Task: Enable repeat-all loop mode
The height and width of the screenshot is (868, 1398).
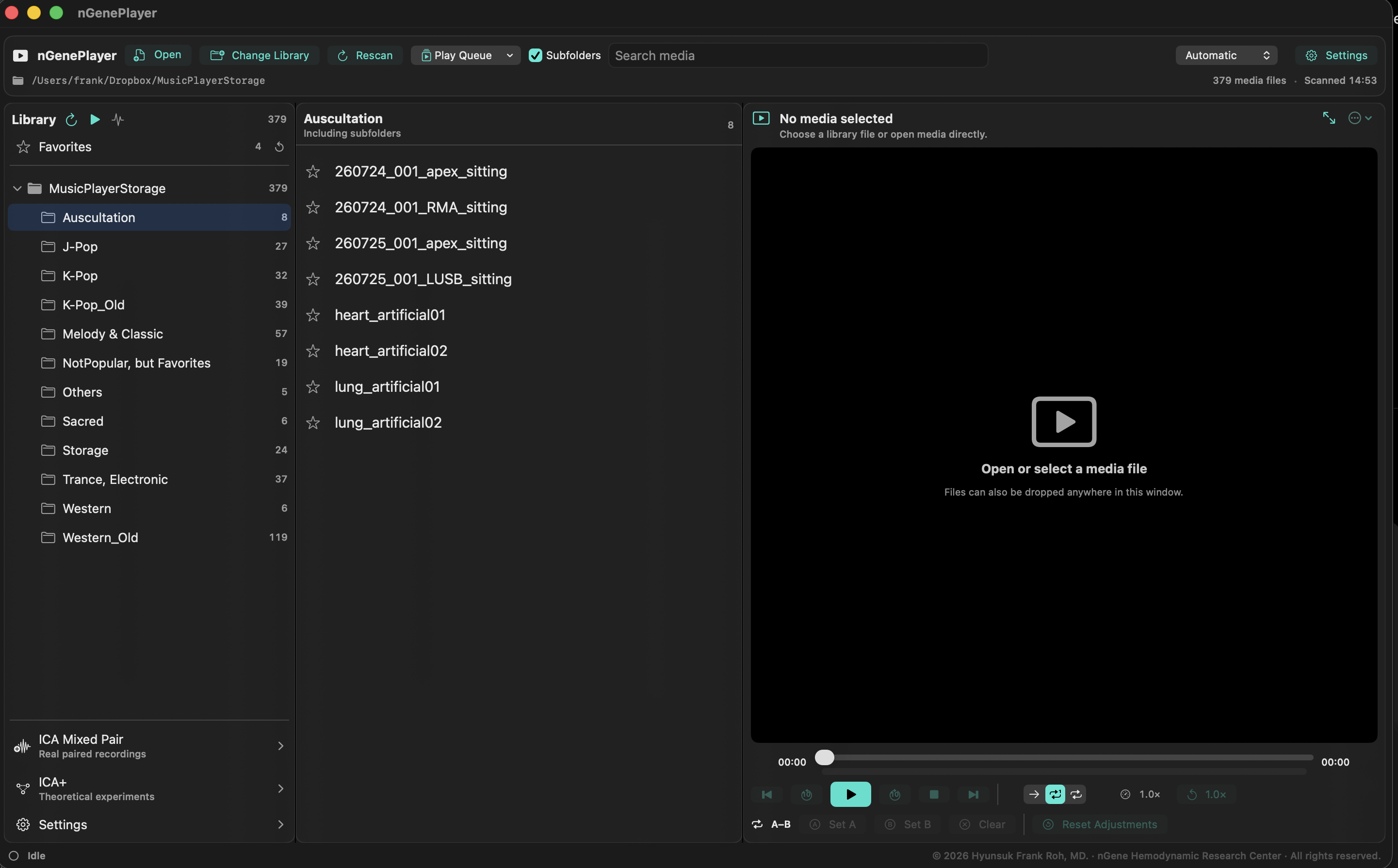Action: [x=1076, y=794]
